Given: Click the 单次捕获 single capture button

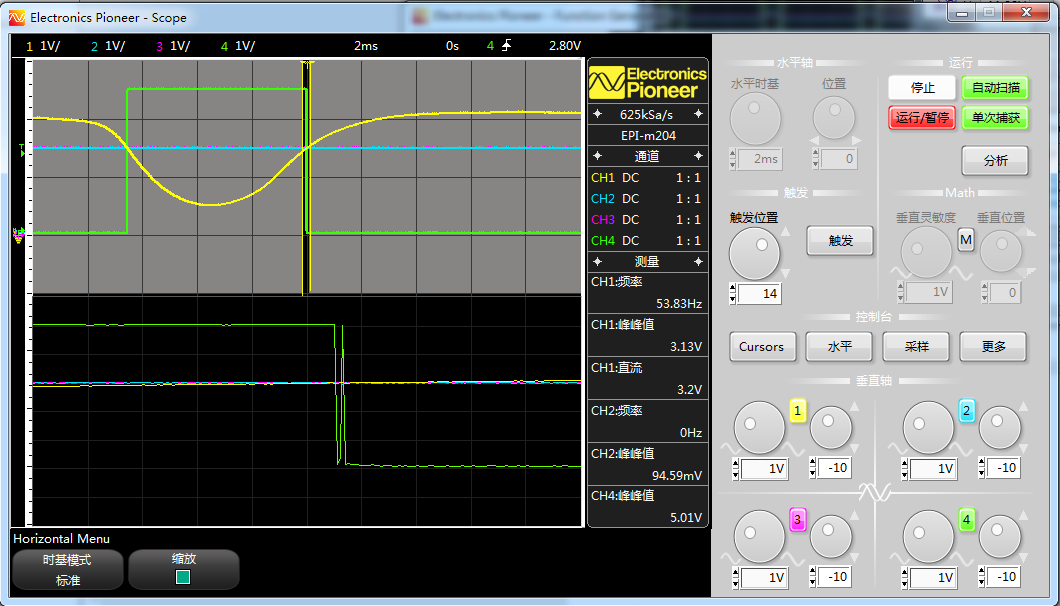Looking at the screenshot, I should (x=995, y=118).
